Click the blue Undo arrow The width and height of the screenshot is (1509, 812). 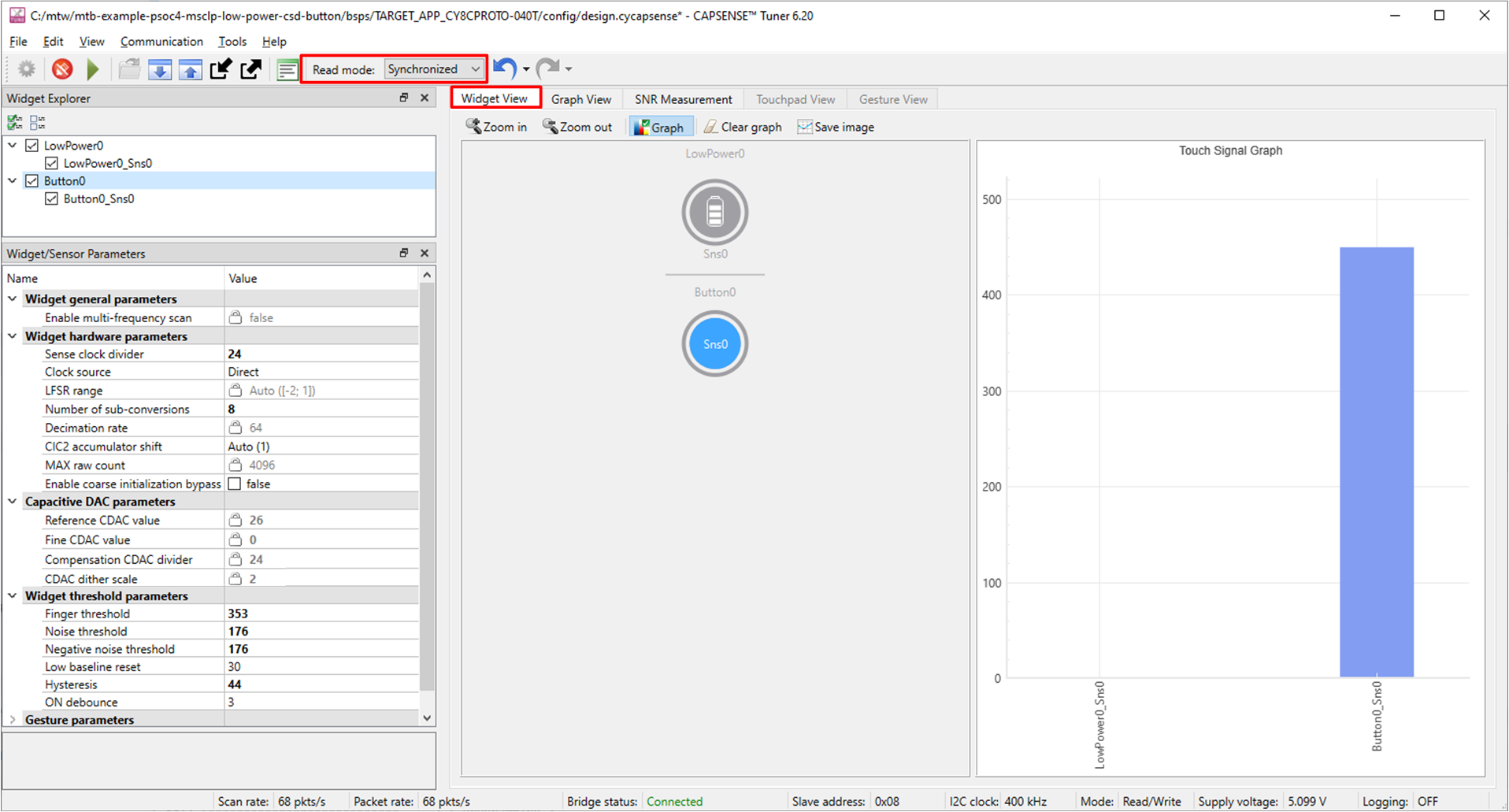click(x=505, y=69)
